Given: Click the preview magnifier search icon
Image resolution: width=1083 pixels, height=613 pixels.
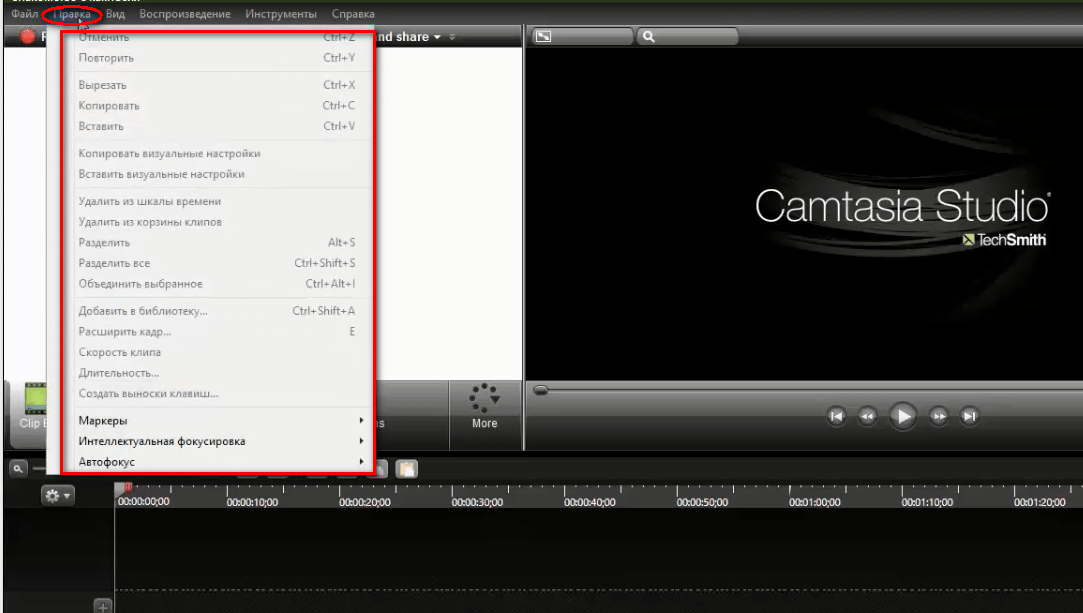Looking at the screenshot, I should [x=648, y=37].
